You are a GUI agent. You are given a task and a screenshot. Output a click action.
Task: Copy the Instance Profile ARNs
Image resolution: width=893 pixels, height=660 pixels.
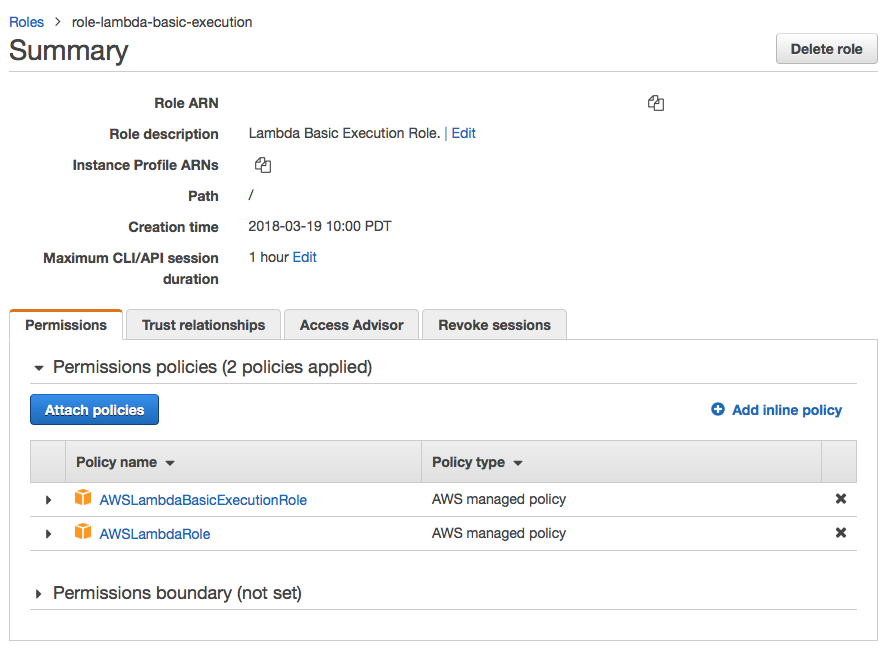click(262, 164)
